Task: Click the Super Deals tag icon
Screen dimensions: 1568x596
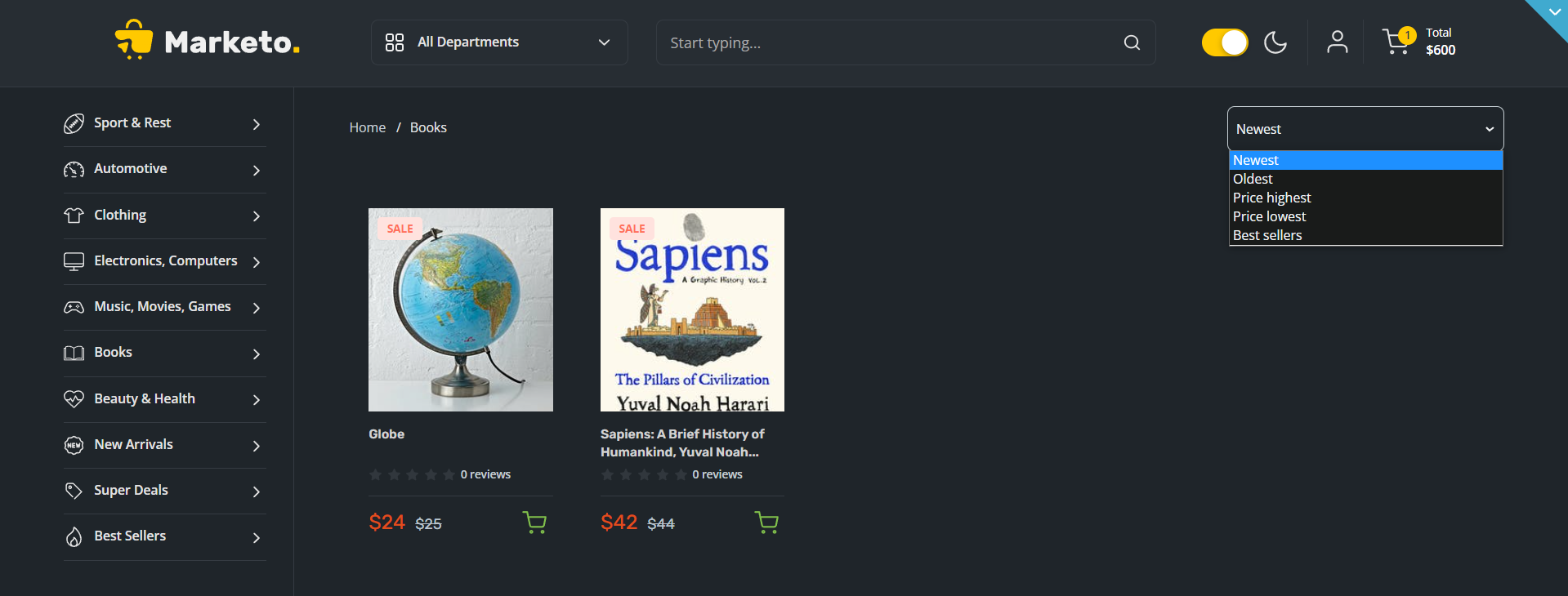Action: click(x=74, y=491)
